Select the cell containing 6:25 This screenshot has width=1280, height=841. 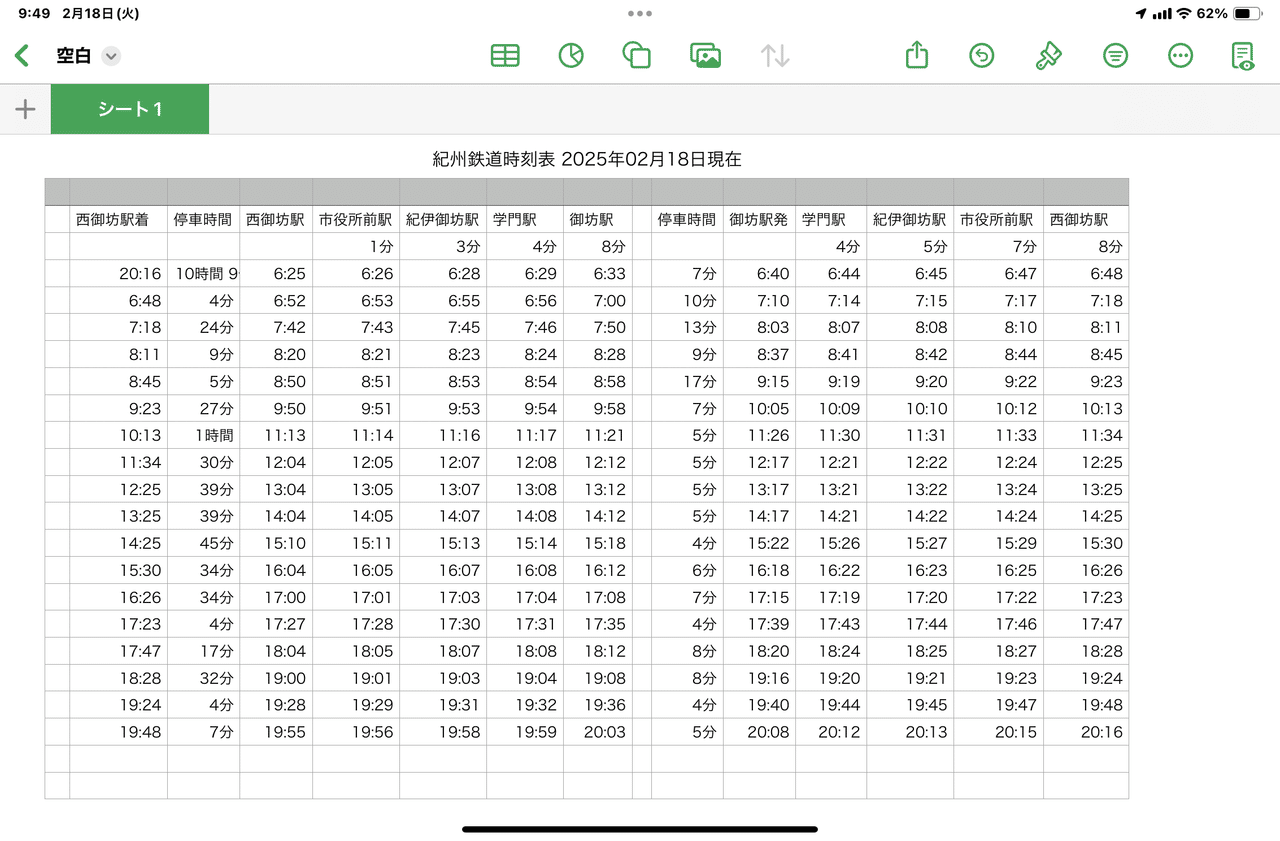coord(276,274)
